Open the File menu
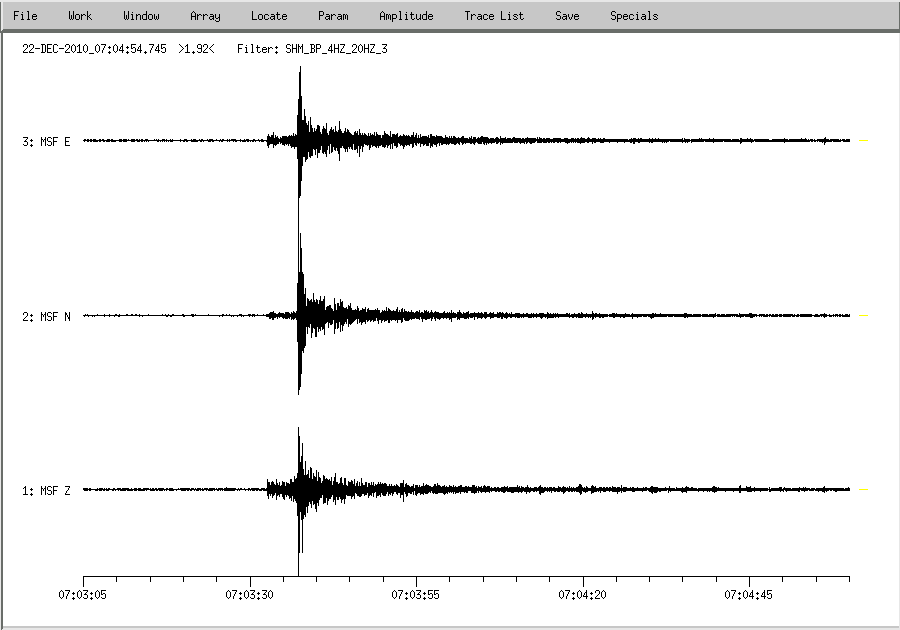Screen dimensions: 900x630 tap(25, 16)
